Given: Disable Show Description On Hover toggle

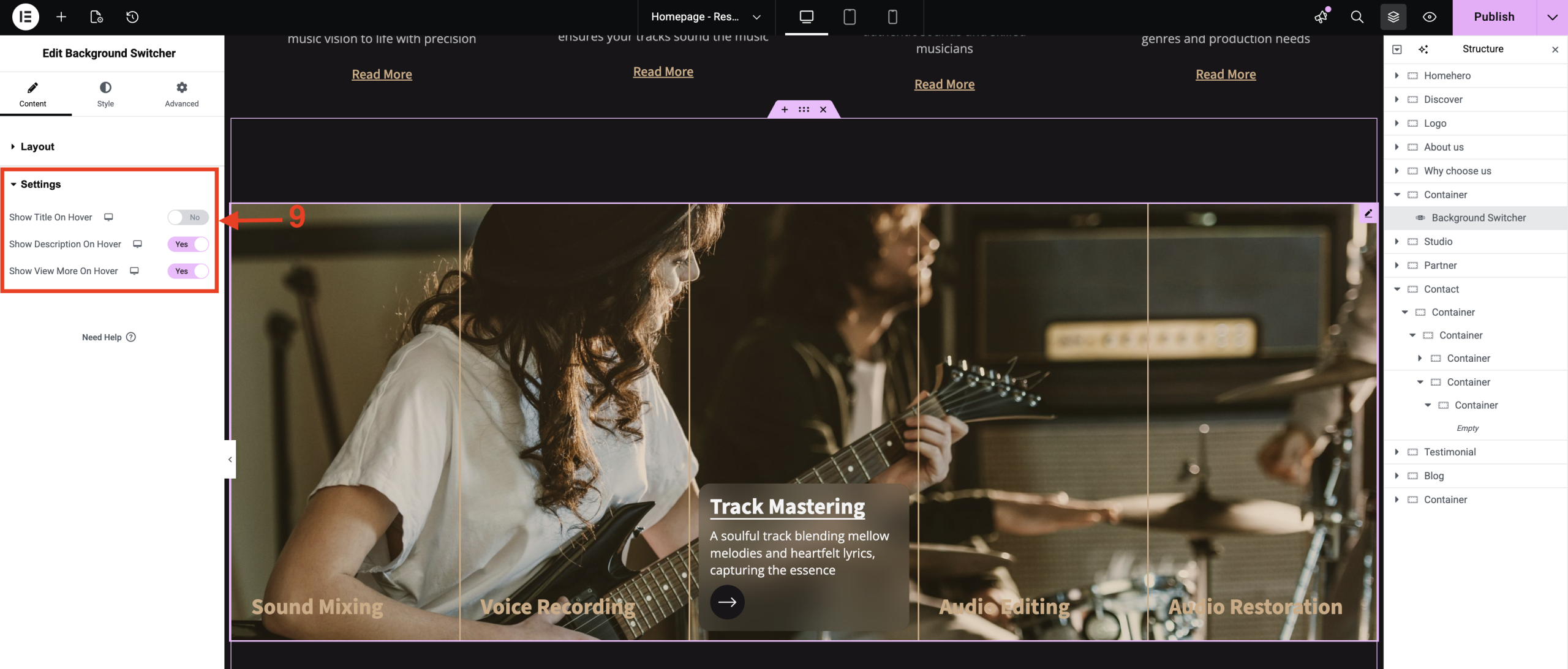Looking at the screenshot, I should 188,244.
